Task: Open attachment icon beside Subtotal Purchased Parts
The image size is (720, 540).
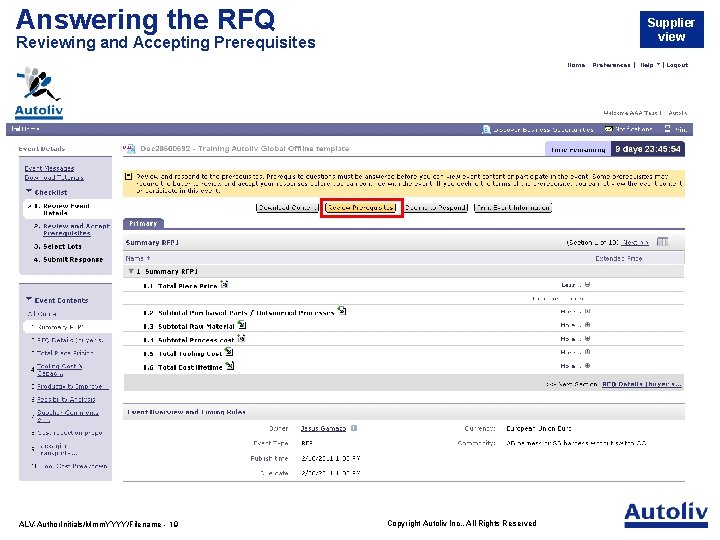Action: (342, 311)
